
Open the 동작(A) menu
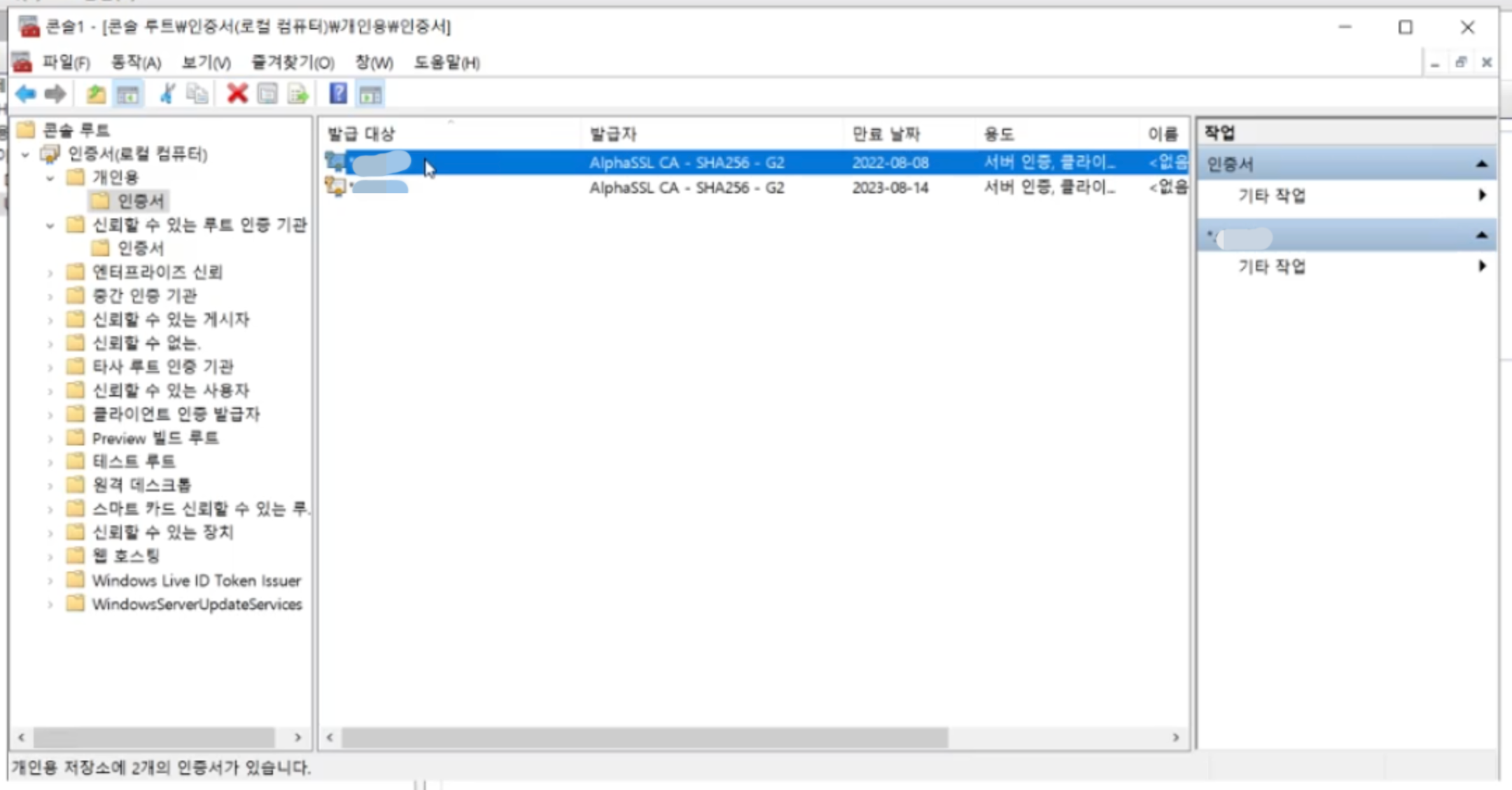(136, 62)
